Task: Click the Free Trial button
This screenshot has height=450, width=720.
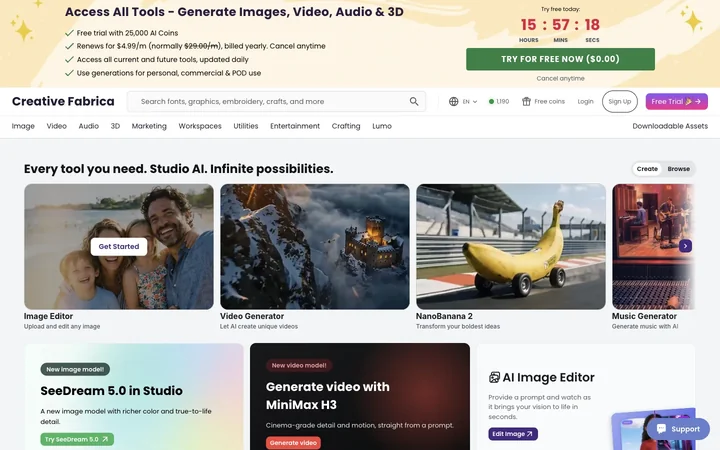Action: tap(676, 101)
